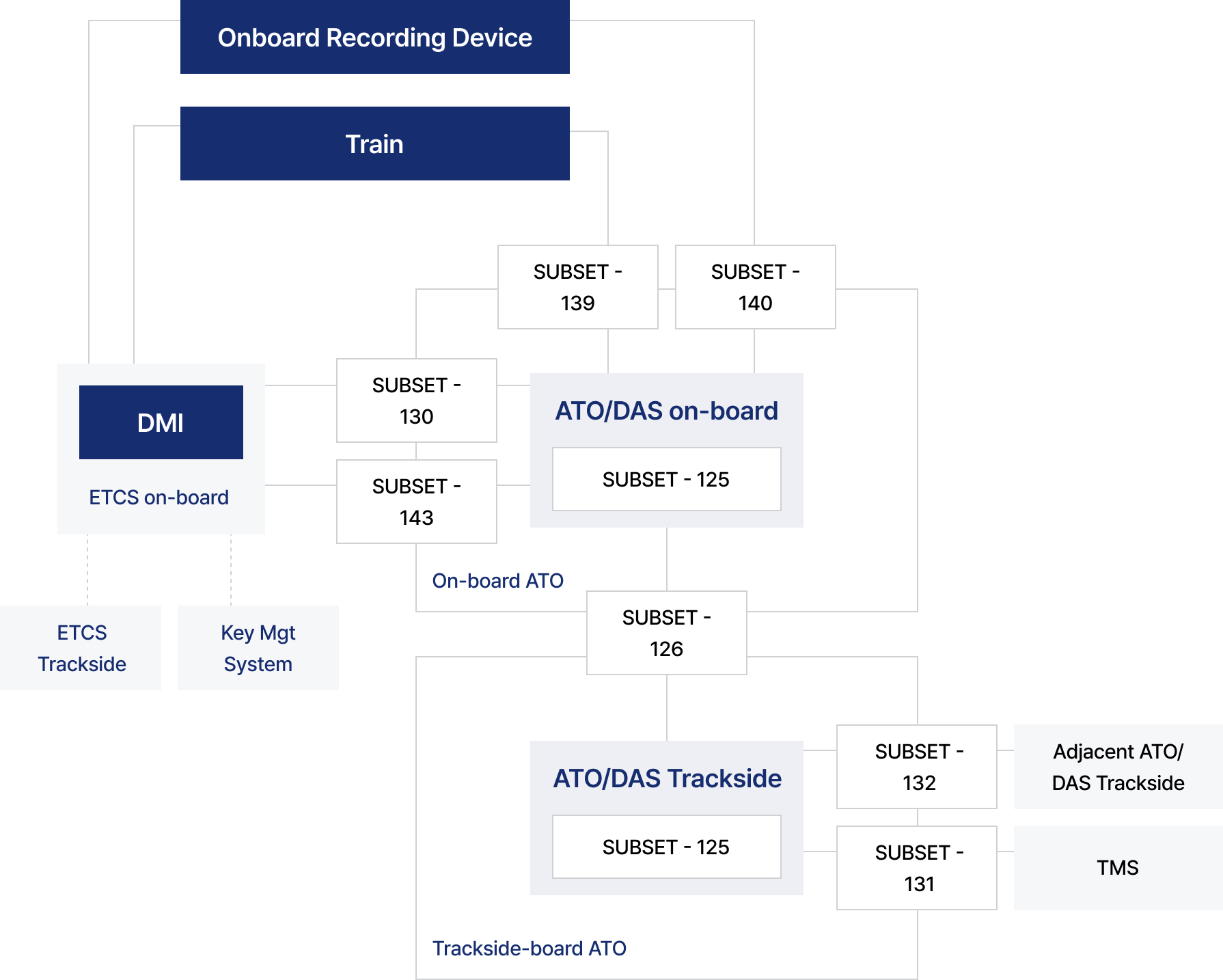The image size is (1223, 980).
Task: Click the SUBSET - 130 box
Action: pos(416,400)
